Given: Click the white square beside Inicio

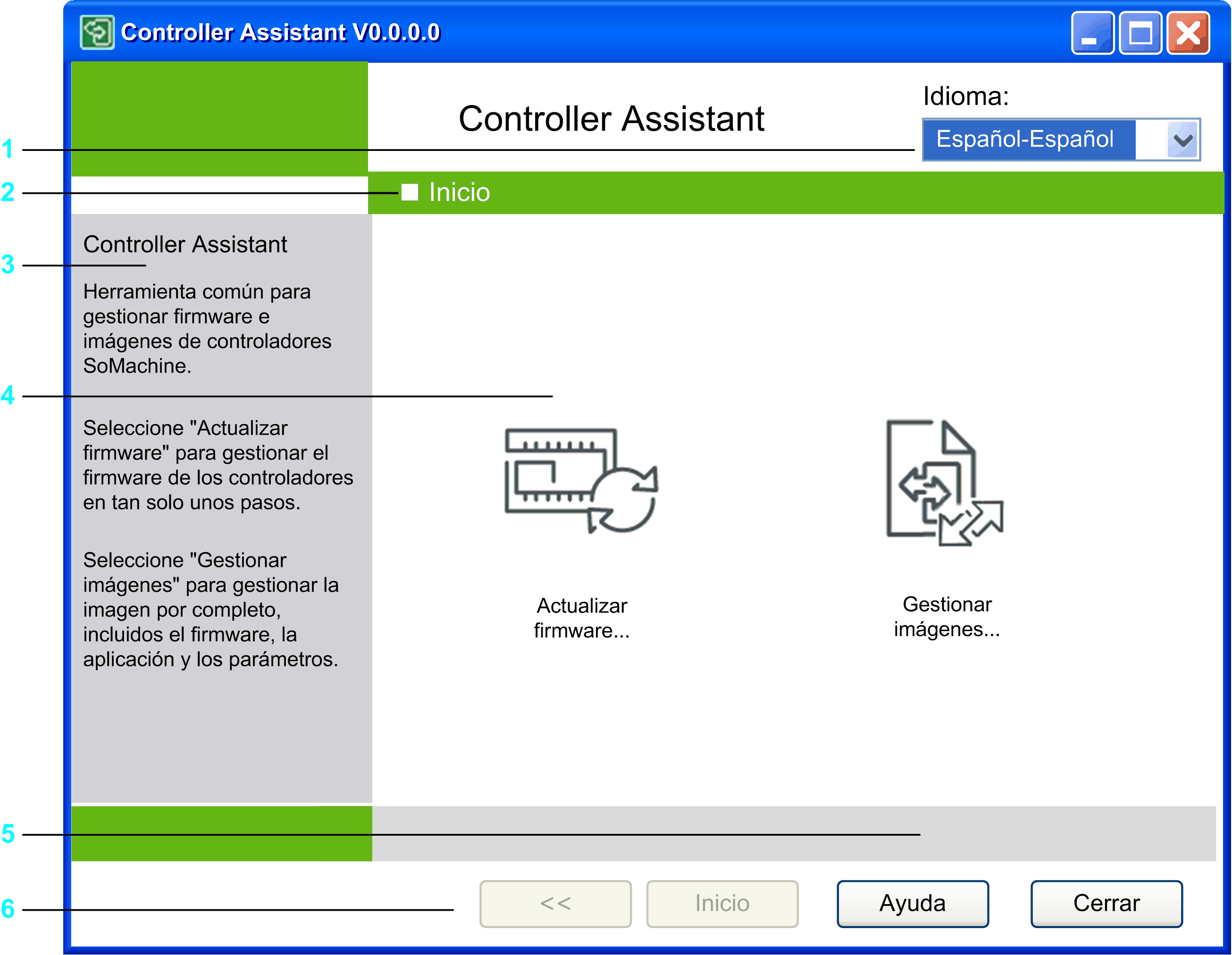Looking at the screenshot, I should click(x=410, y=192).
